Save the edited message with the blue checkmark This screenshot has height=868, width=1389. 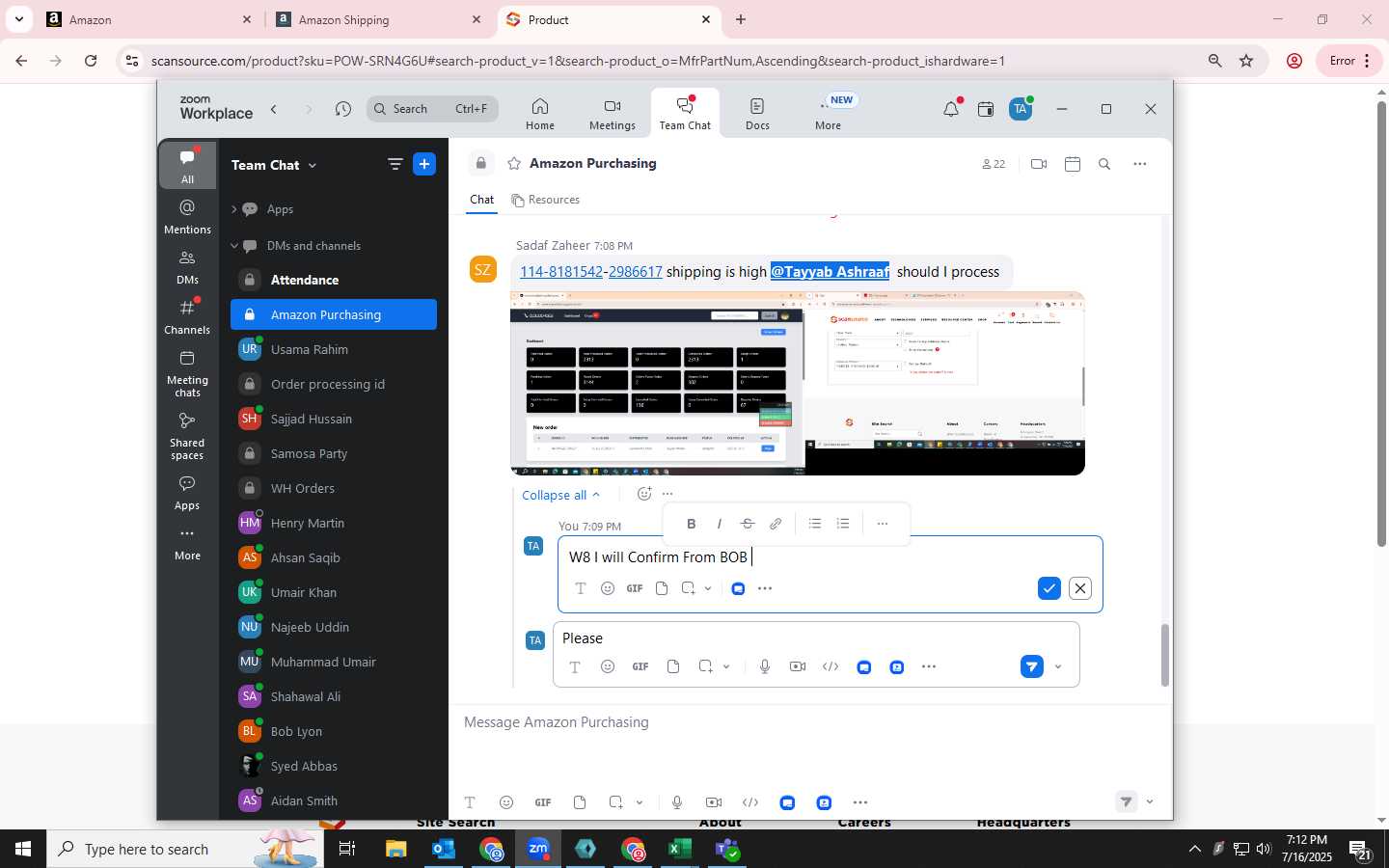point(1049,588)
